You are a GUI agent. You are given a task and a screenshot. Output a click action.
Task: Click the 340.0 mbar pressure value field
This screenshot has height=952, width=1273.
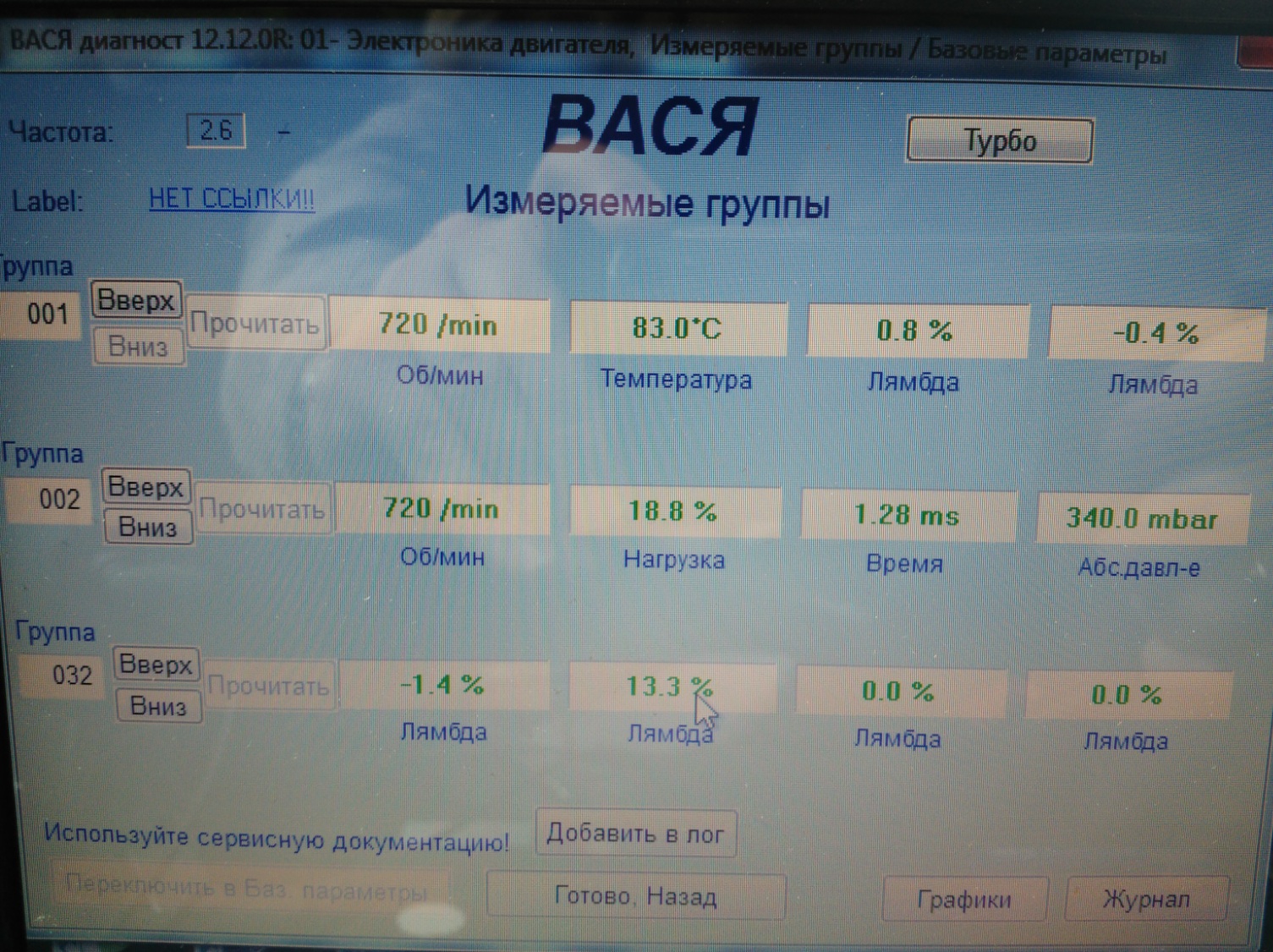[1142, 518]
